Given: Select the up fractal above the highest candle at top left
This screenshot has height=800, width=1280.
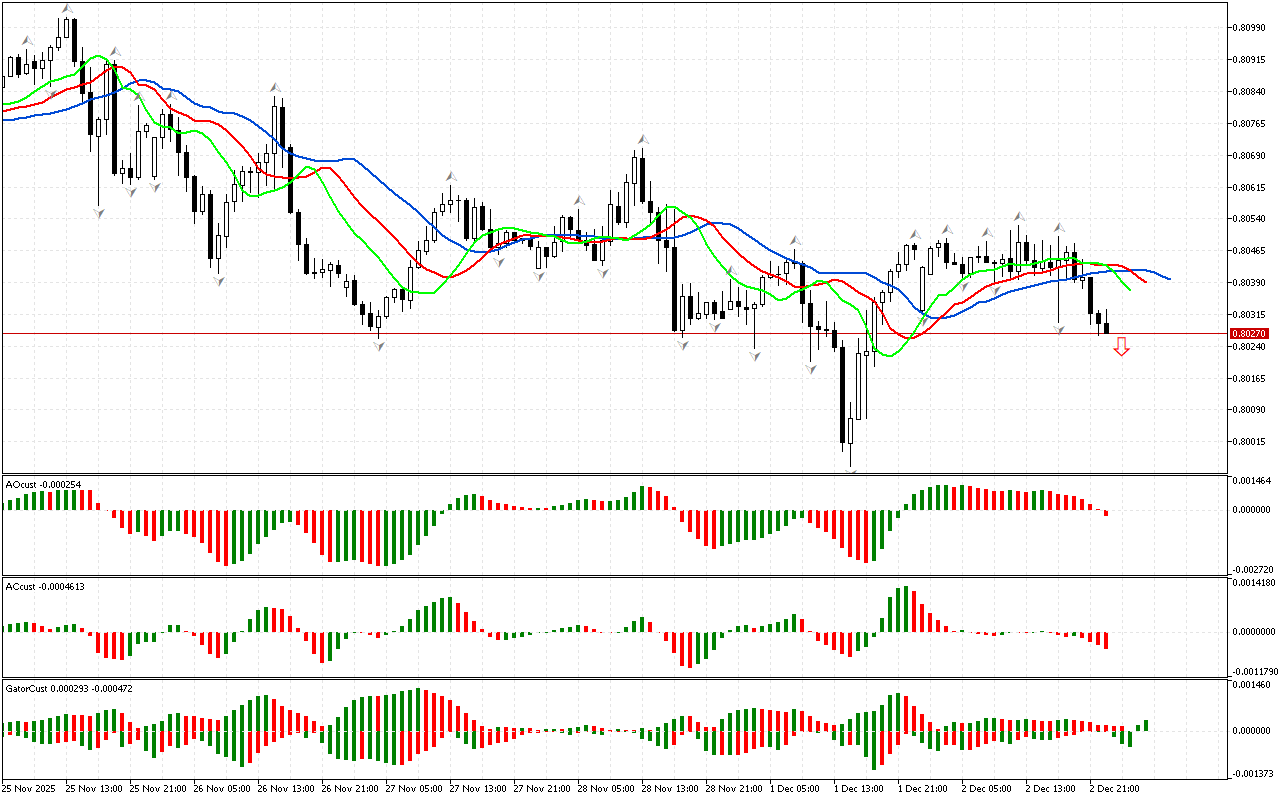Looking at the screenshot, I should pyautogui.click(x=67, y=9).
